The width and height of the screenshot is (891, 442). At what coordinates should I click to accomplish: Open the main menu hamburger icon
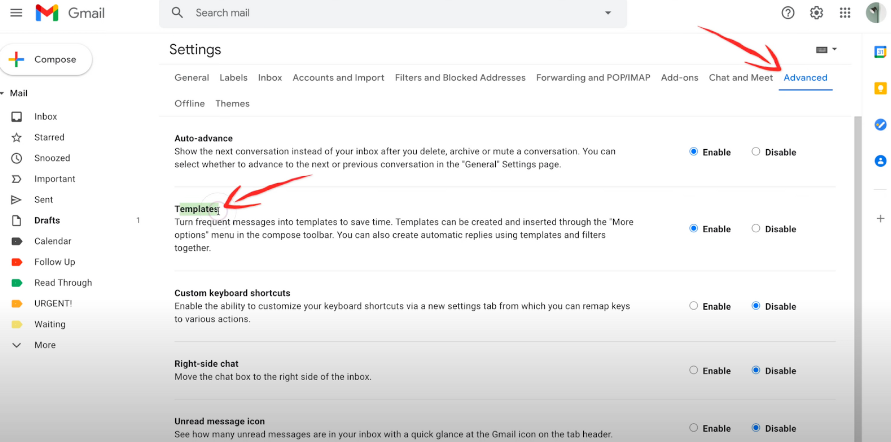pos(16,12)
